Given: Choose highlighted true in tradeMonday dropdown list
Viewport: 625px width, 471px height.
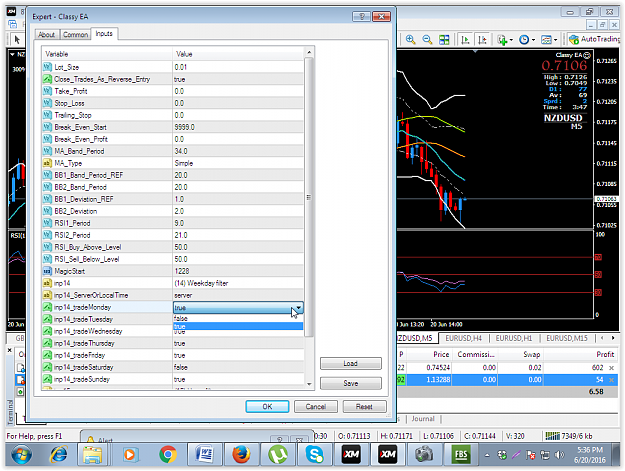Looking at the screenshot, I should pyautogui.click(x=238, y=326).
